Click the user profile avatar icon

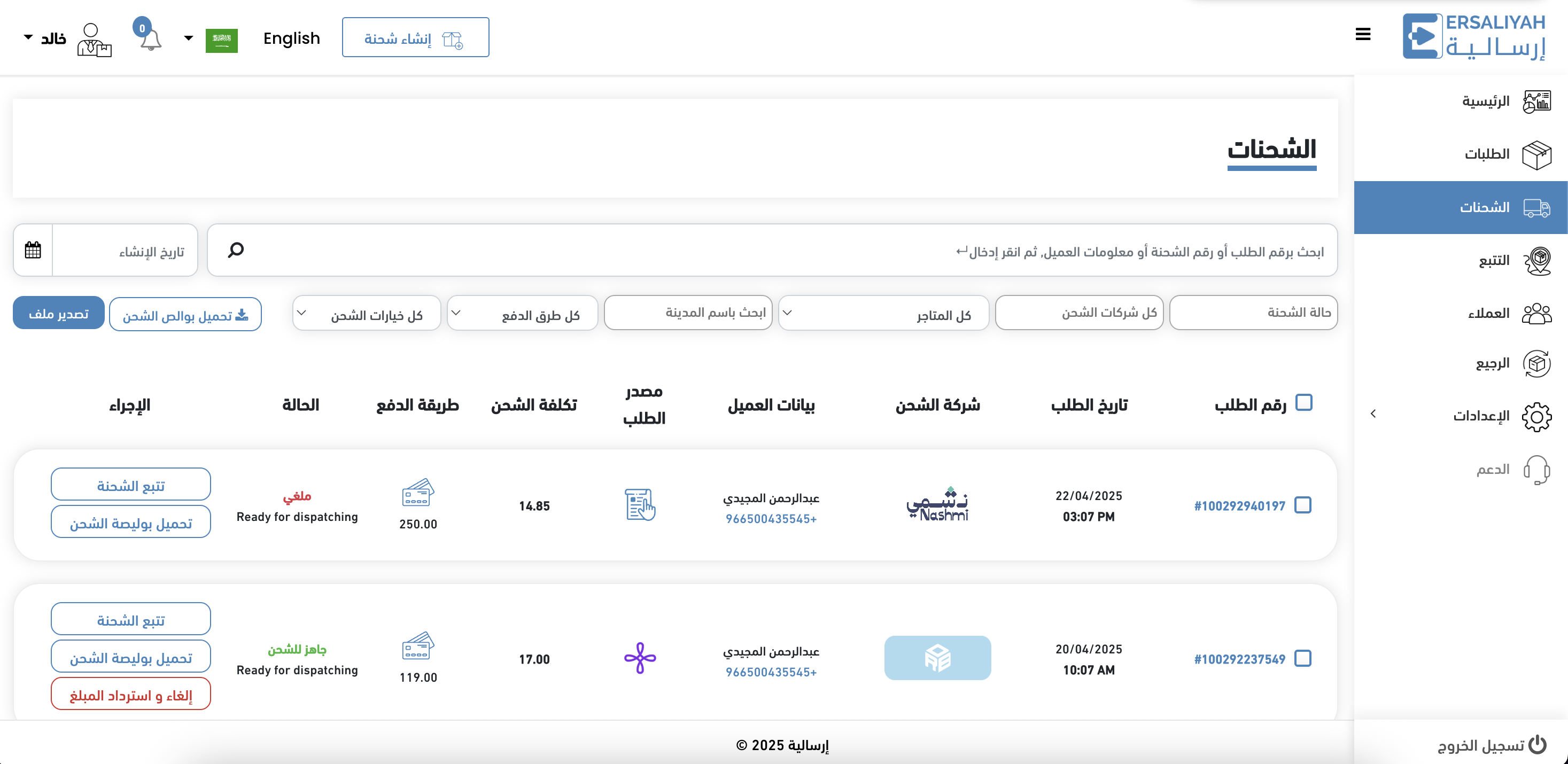click(x=94, y=40)
